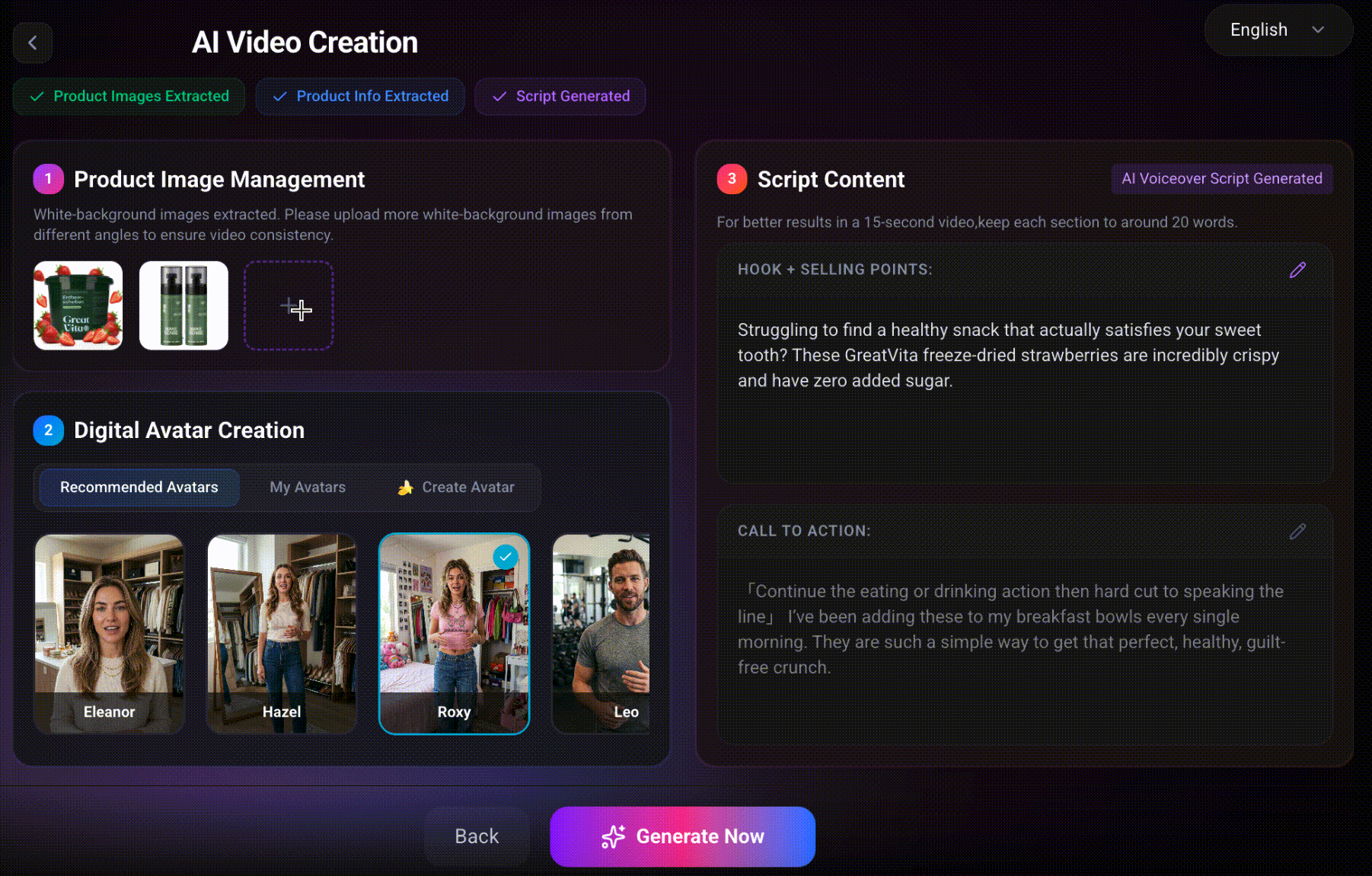The width and height of the screenshot is (1372, 876).
Task: Select the green spray bottles product image
Action: [x=183, y=305]
